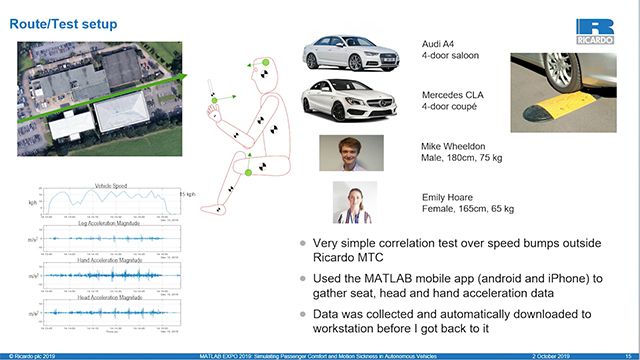Open the speed bump photo

tap(564, 93)
